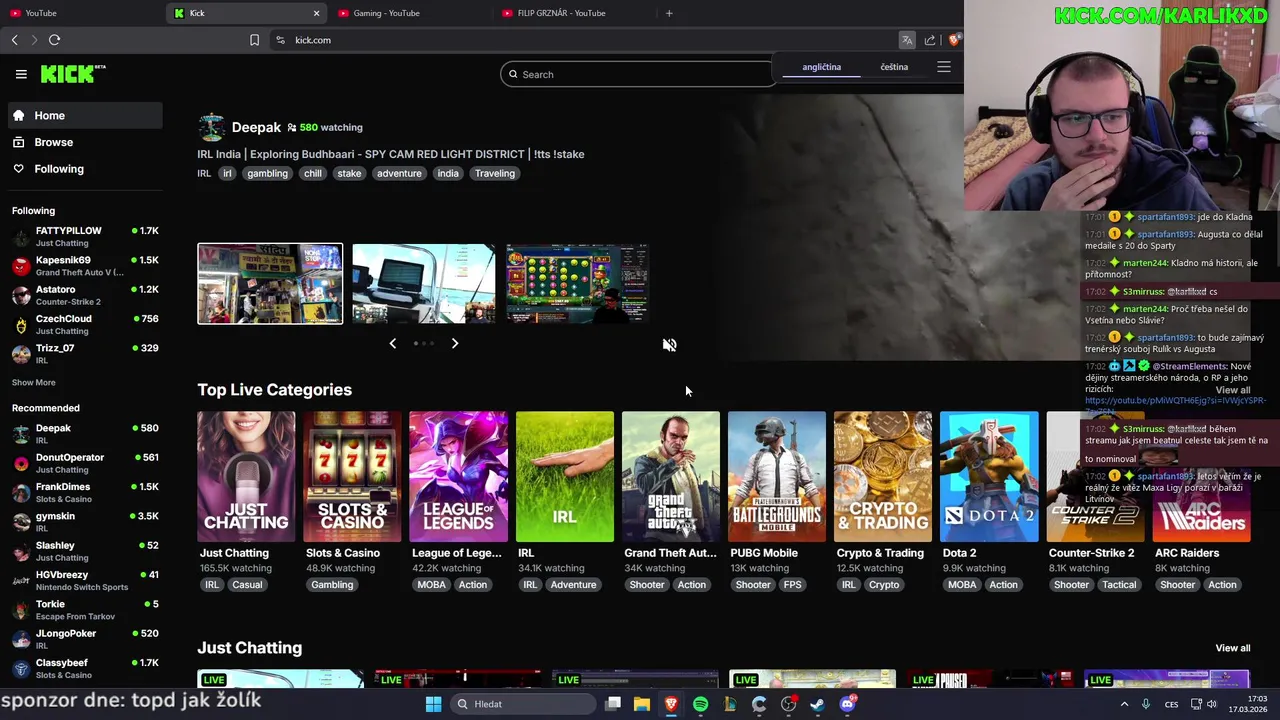Screen dimensions: 1280x720
Task: Open Dota 2 category card
Action: point(988,477)
